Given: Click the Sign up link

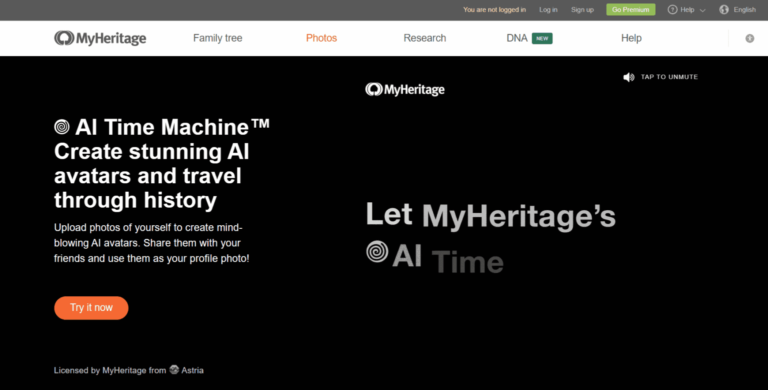Looking at the screenshot, I should 582,10.
